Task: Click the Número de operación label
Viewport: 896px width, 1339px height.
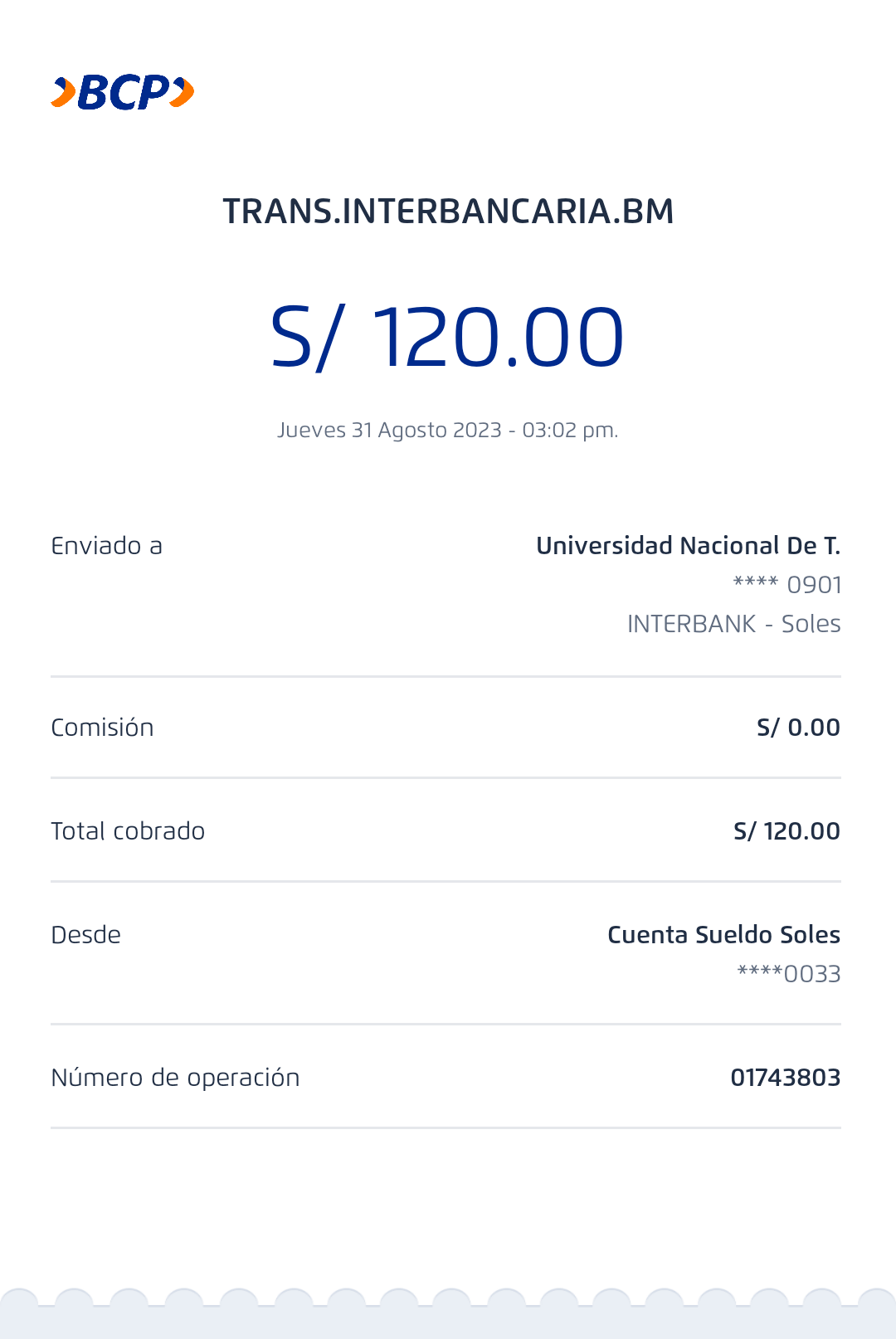Action: pyautogui.click(x=175, y=1078)
